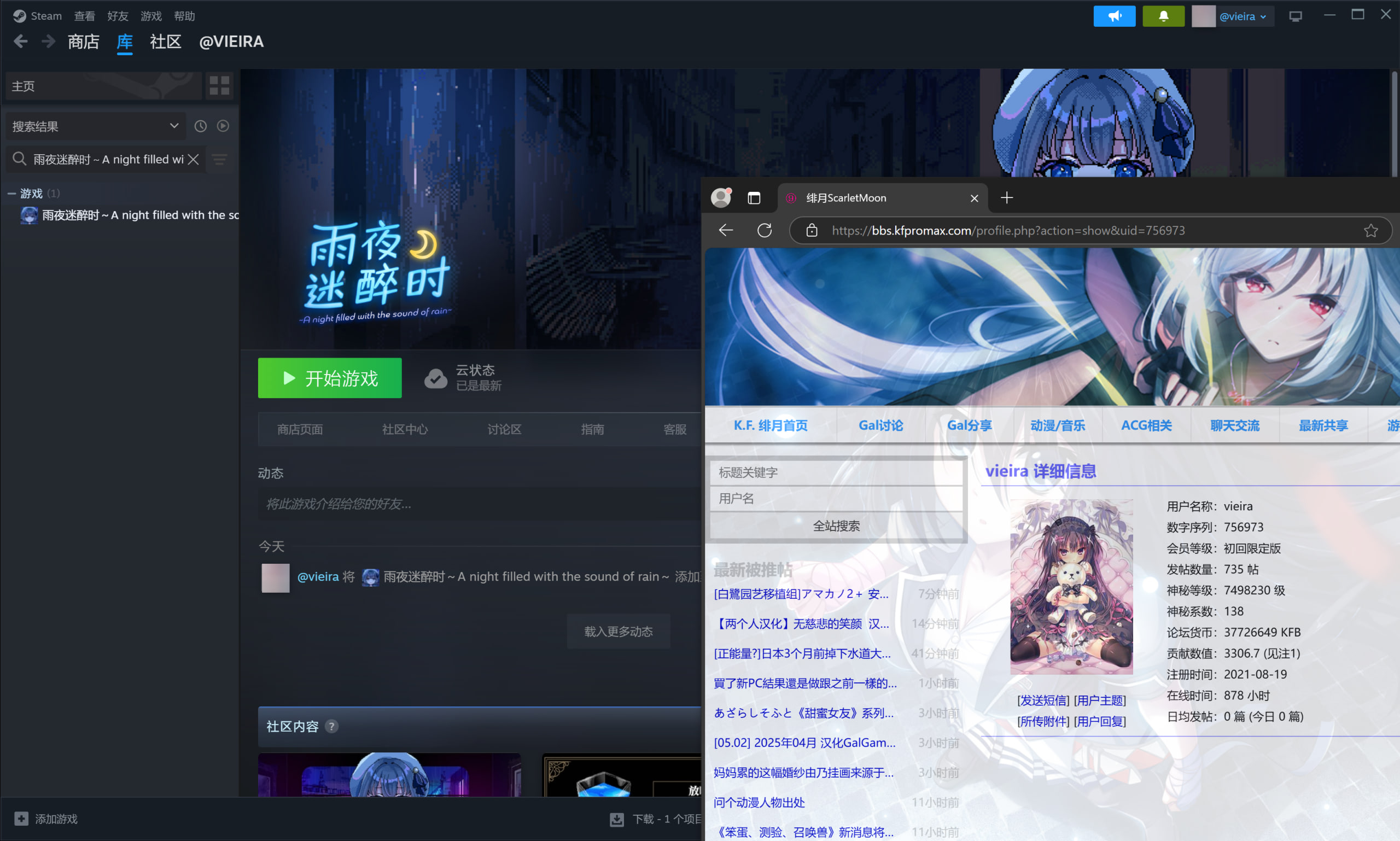Open the 游戏 menu in Steam
The height and width of the screenshot is (841, 1400).
tap(151, 16)
